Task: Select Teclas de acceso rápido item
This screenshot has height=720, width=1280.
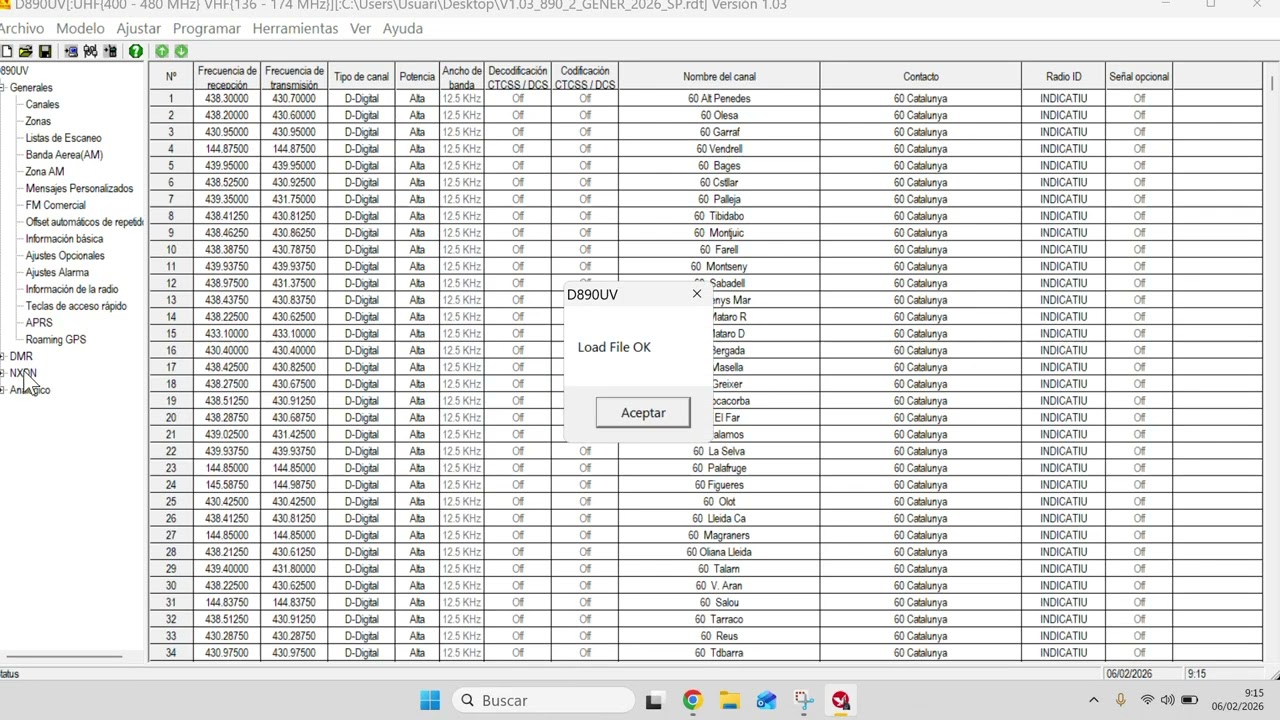Action: (x=76, y=306)
